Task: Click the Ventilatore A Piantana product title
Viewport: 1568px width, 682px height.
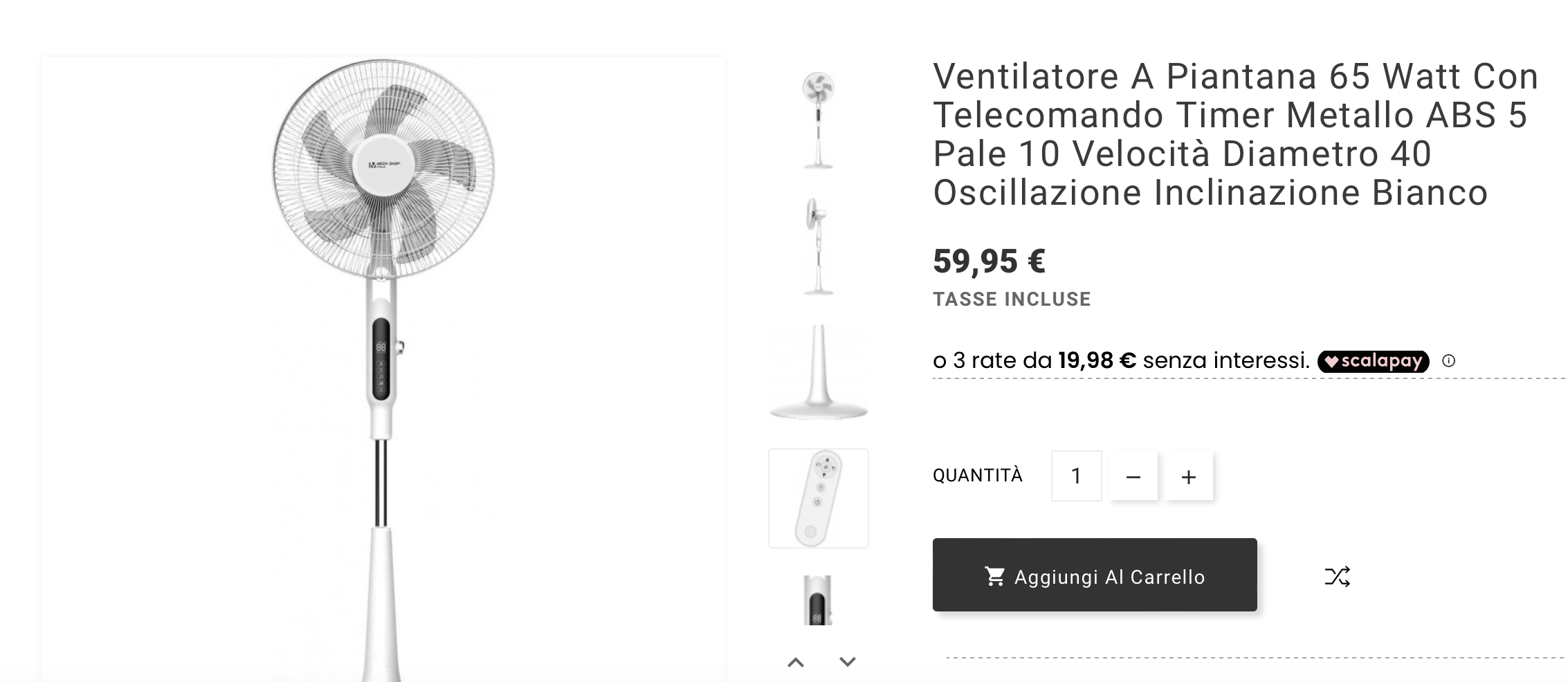Action: coord(1234,134)
